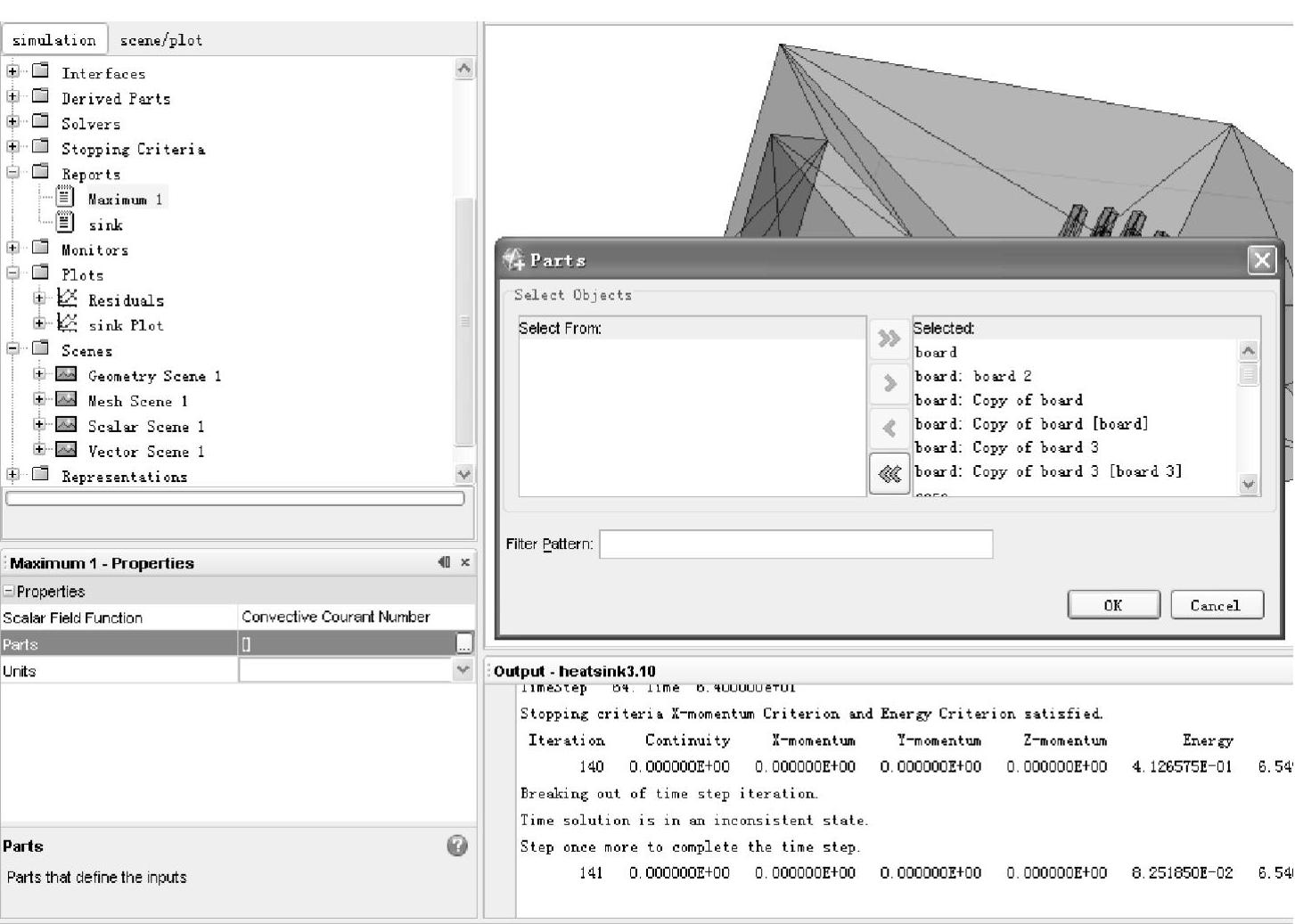Screen dimensions: 1295x924
Task: Click Mesh Scene 1 picture icon
Action: tap(66, 399)
